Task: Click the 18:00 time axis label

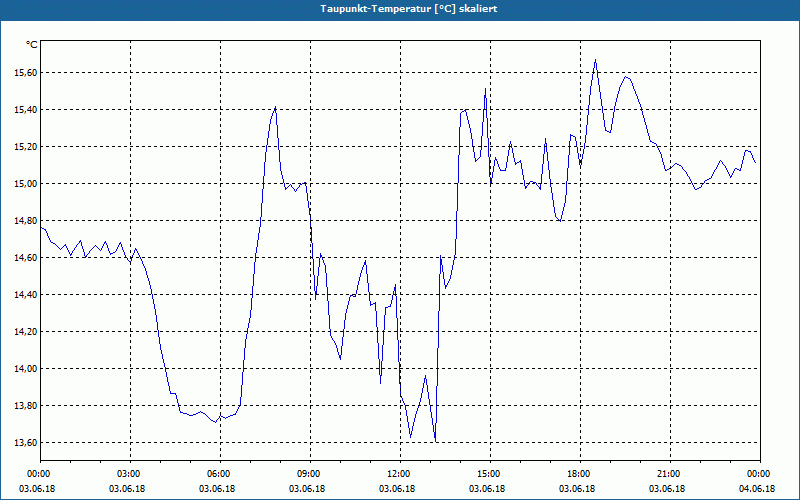Action: coord(581,474)
